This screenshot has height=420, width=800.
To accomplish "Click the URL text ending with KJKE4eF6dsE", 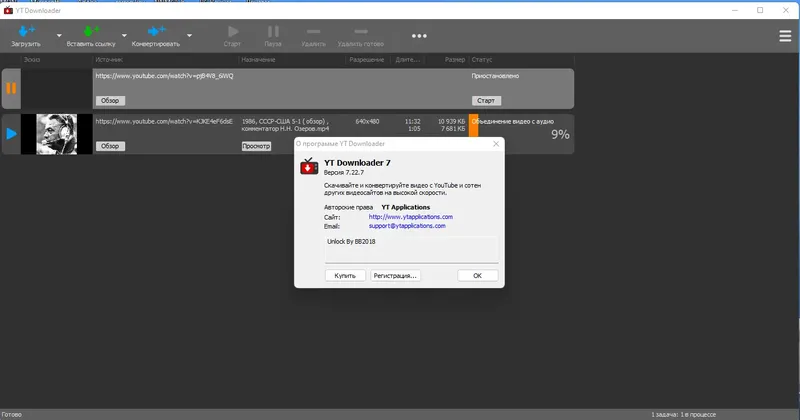I will 164,121.
